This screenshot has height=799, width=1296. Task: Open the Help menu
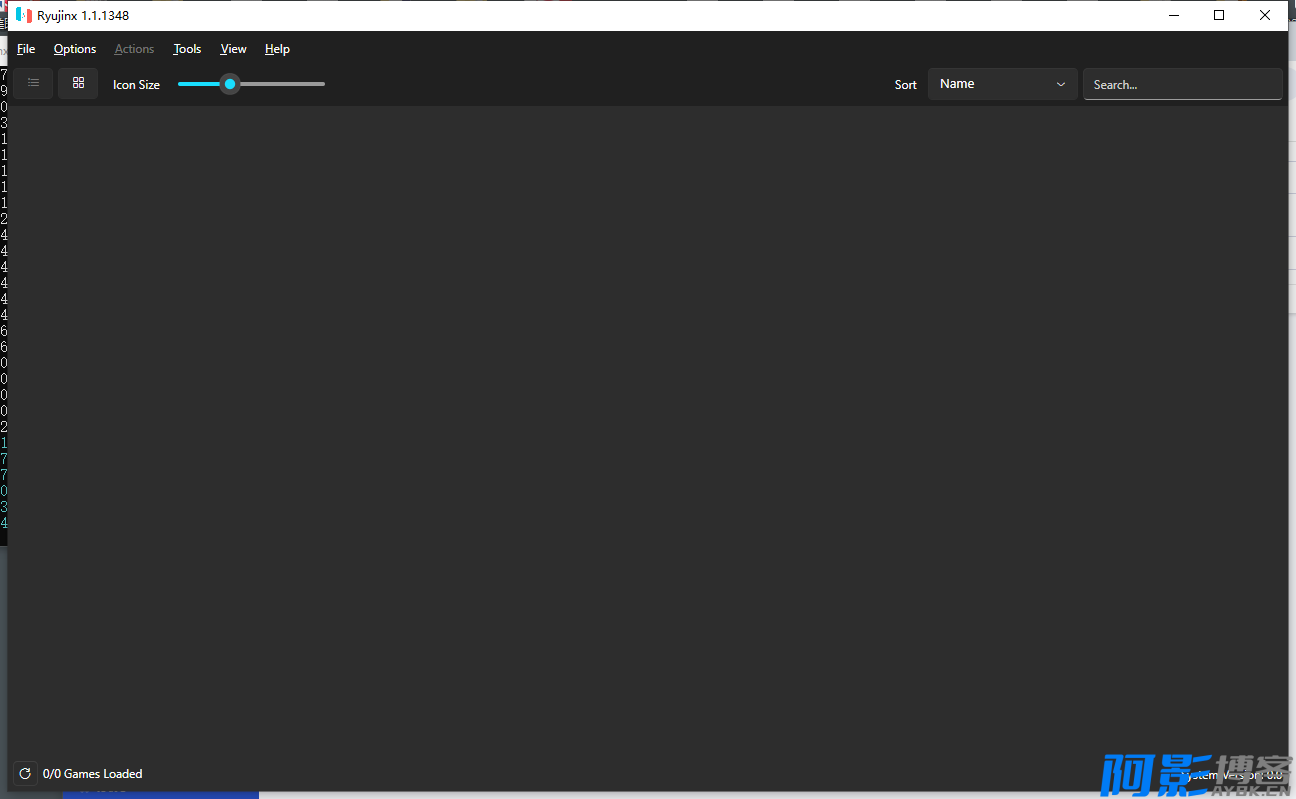click(277, 49)
